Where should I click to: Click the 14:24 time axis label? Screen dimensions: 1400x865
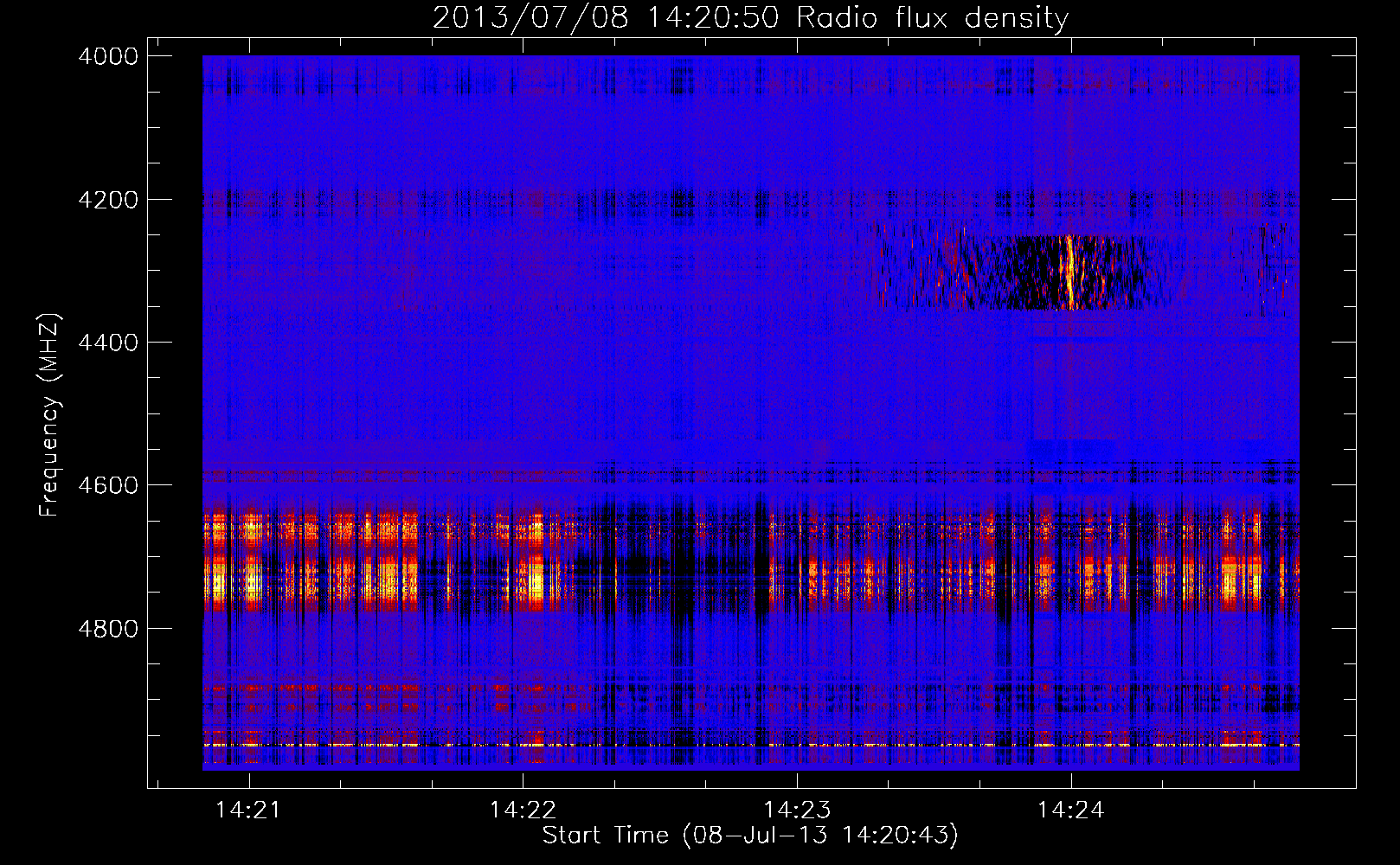[1071, 810]
